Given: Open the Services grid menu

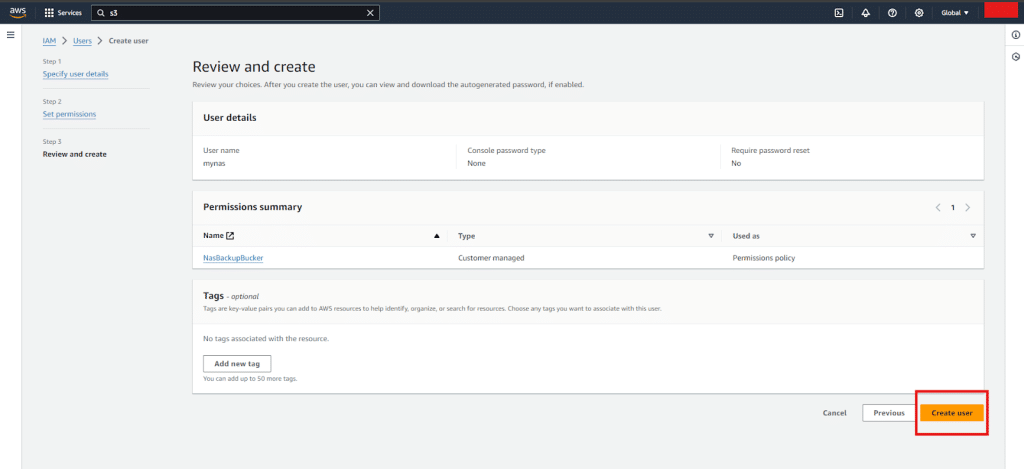Looking at the screenshot, I should click(63, 13).
